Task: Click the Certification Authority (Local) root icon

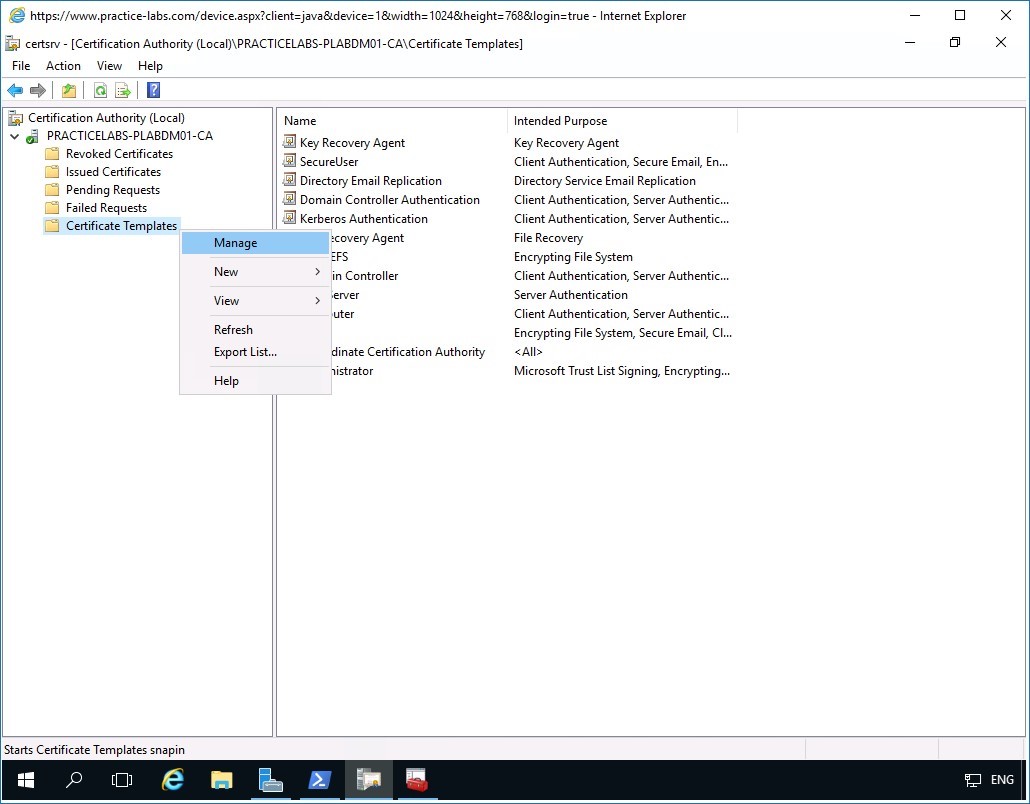Action: 15,118
